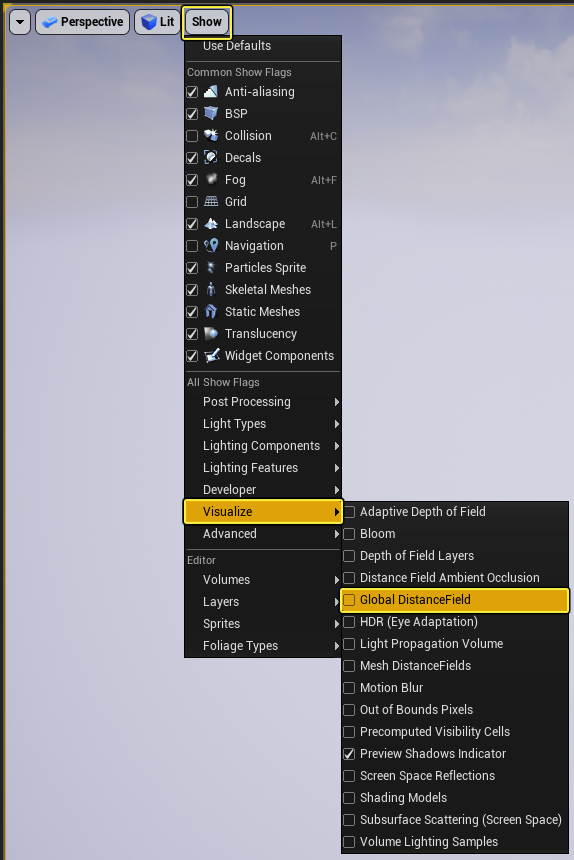This screenshot has width=574, height=860.
Task: Open the Lighting Features submenu arrow
Action: [337, 468]
